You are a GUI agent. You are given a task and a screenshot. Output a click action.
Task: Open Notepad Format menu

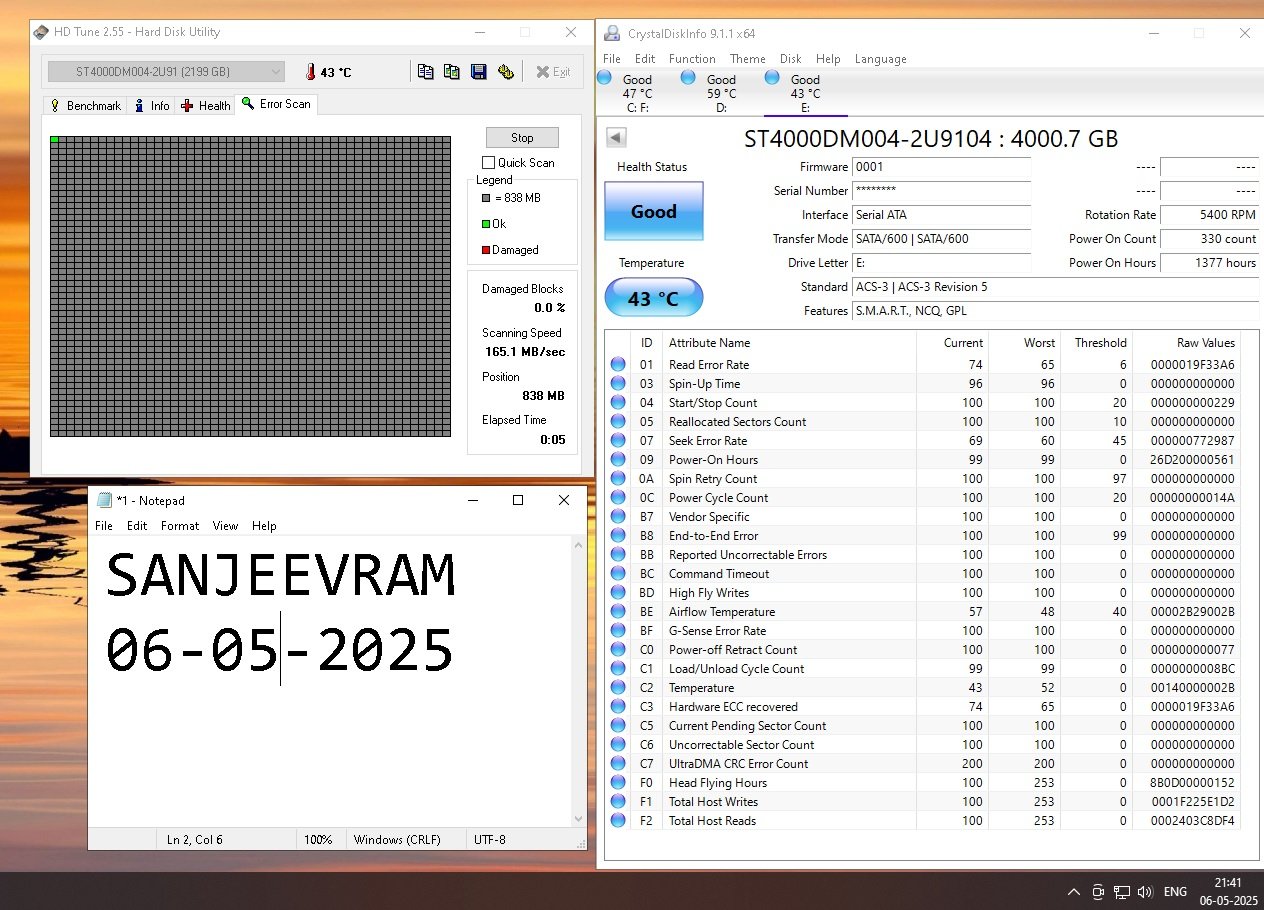click(180, 526)
